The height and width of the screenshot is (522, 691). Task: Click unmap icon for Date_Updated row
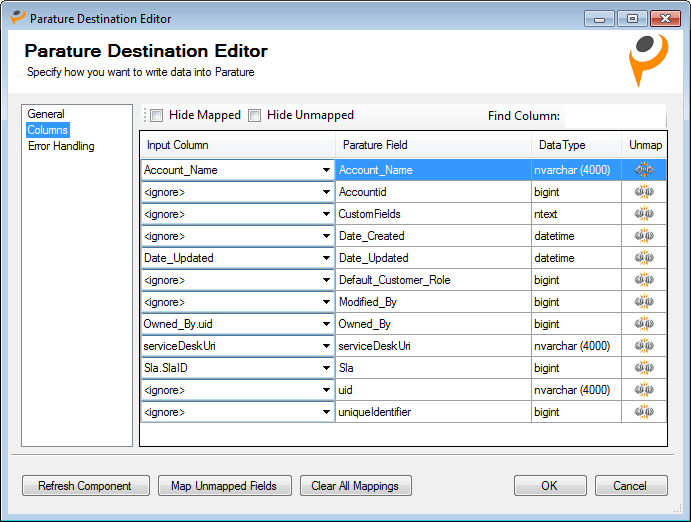pos(644,258)
